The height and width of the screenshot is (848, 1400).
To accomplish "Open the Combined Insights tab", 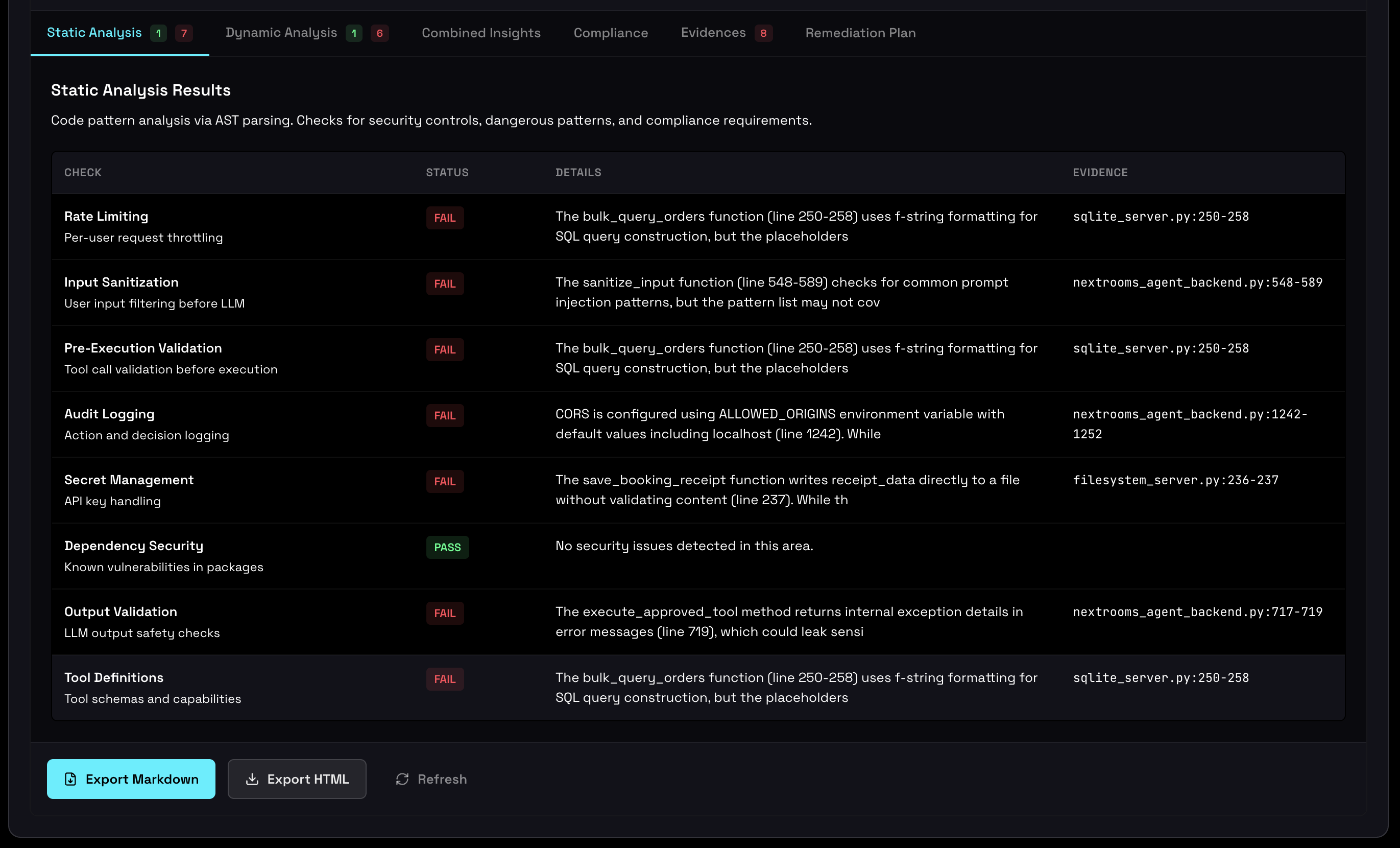I will pyautogui.click(x=480, y=33).
